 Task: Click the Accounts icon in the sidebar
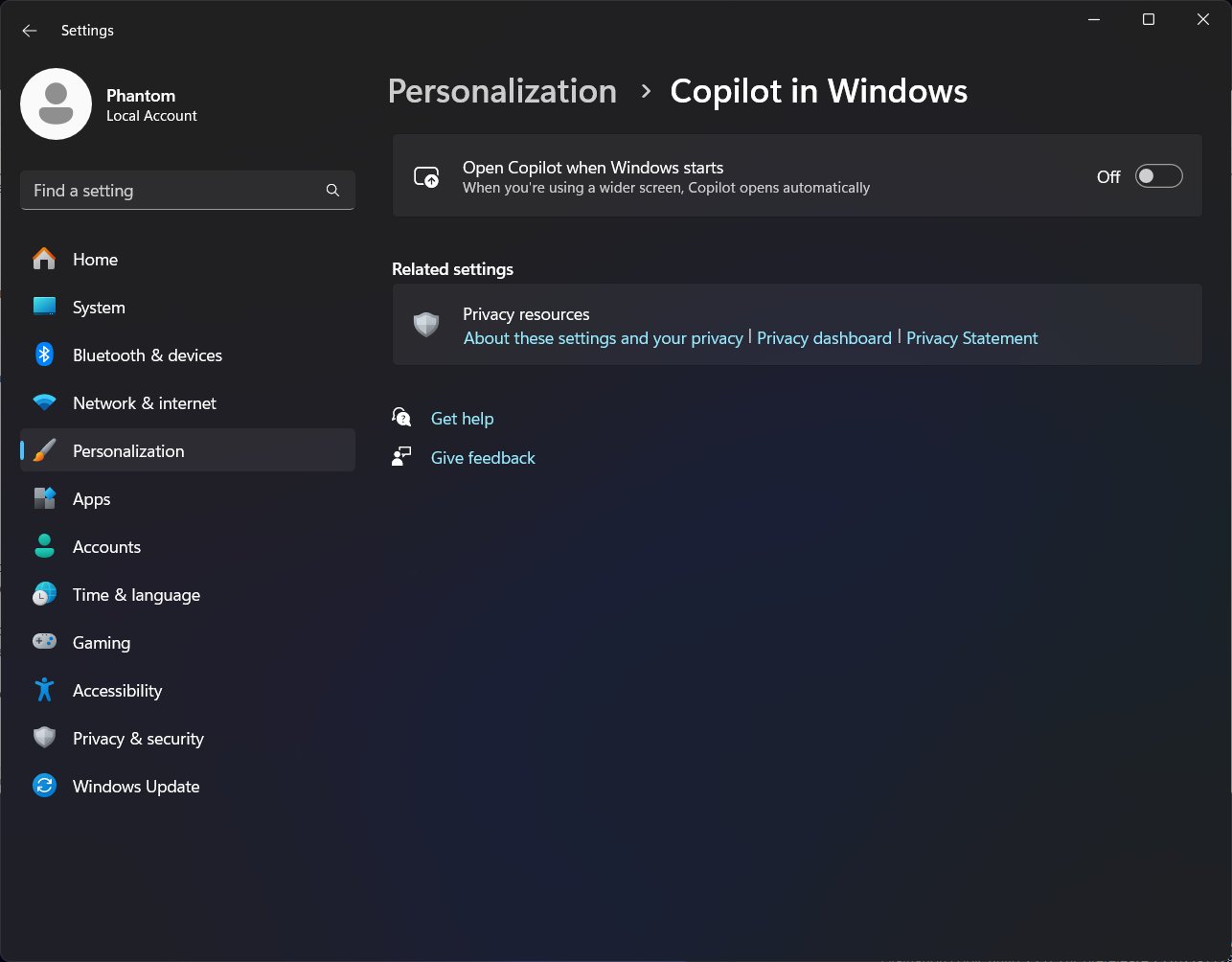(44, 545)
